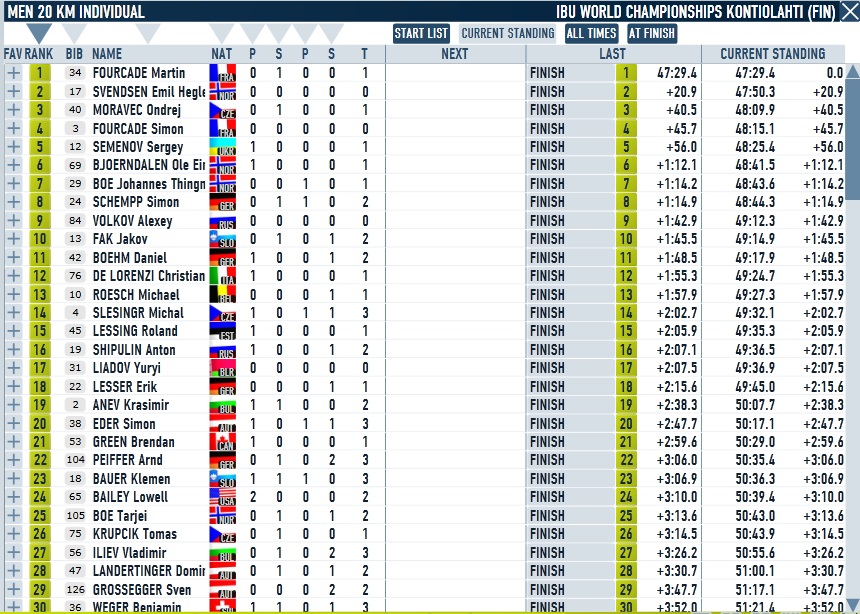
Task: Favorite FAK Jakov using plus icon
Action: 14,239
